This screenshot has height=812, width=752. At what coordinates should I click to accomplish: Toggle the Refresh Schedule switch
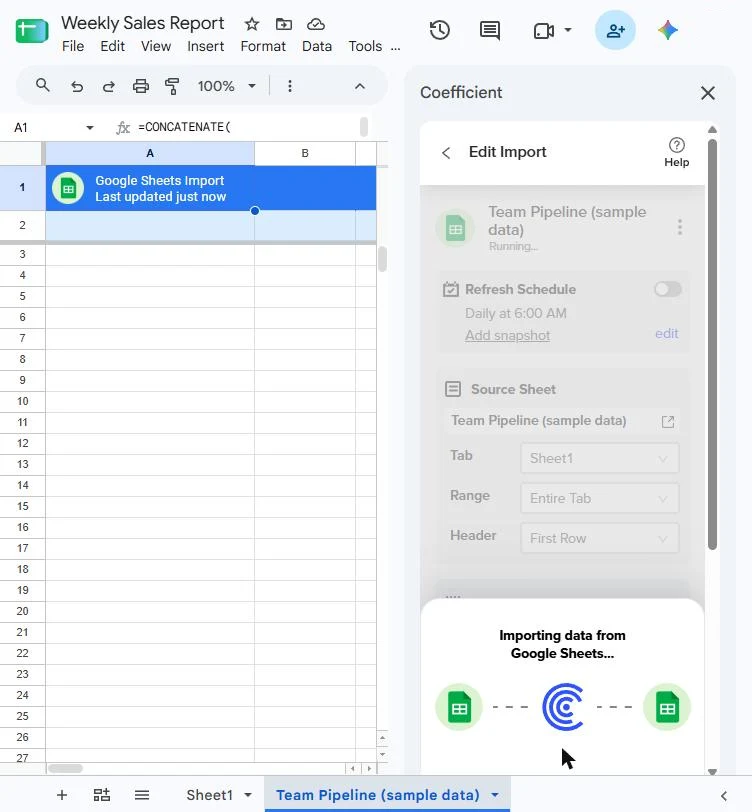(667, 289)
